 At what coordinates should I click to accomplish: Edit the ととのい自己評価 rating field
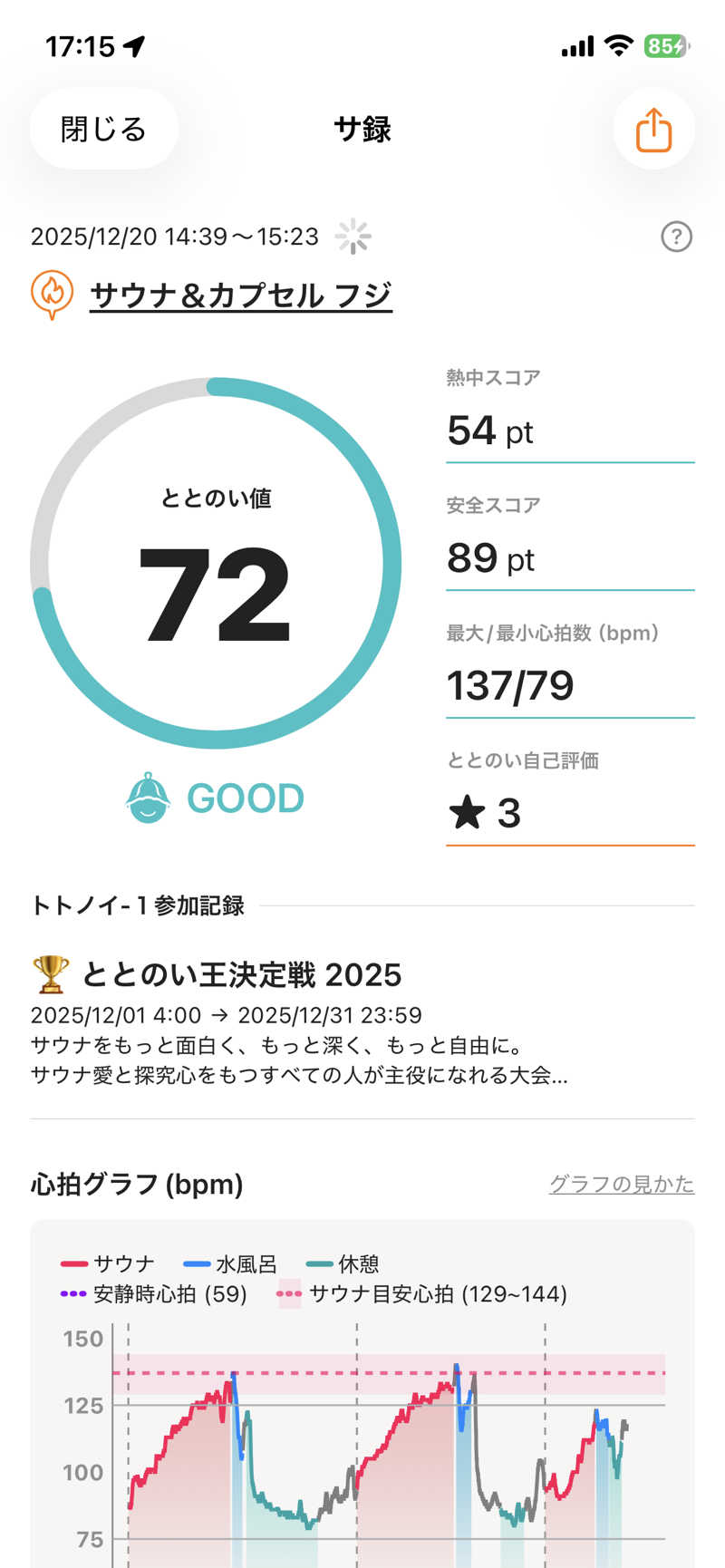(569, 812)
